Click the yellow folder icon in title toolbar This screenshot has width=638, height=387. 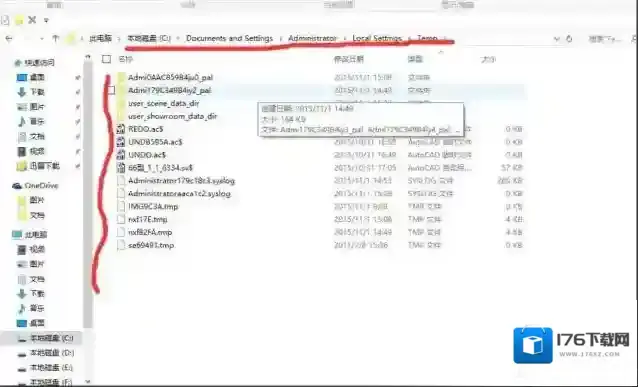point(19,20)
